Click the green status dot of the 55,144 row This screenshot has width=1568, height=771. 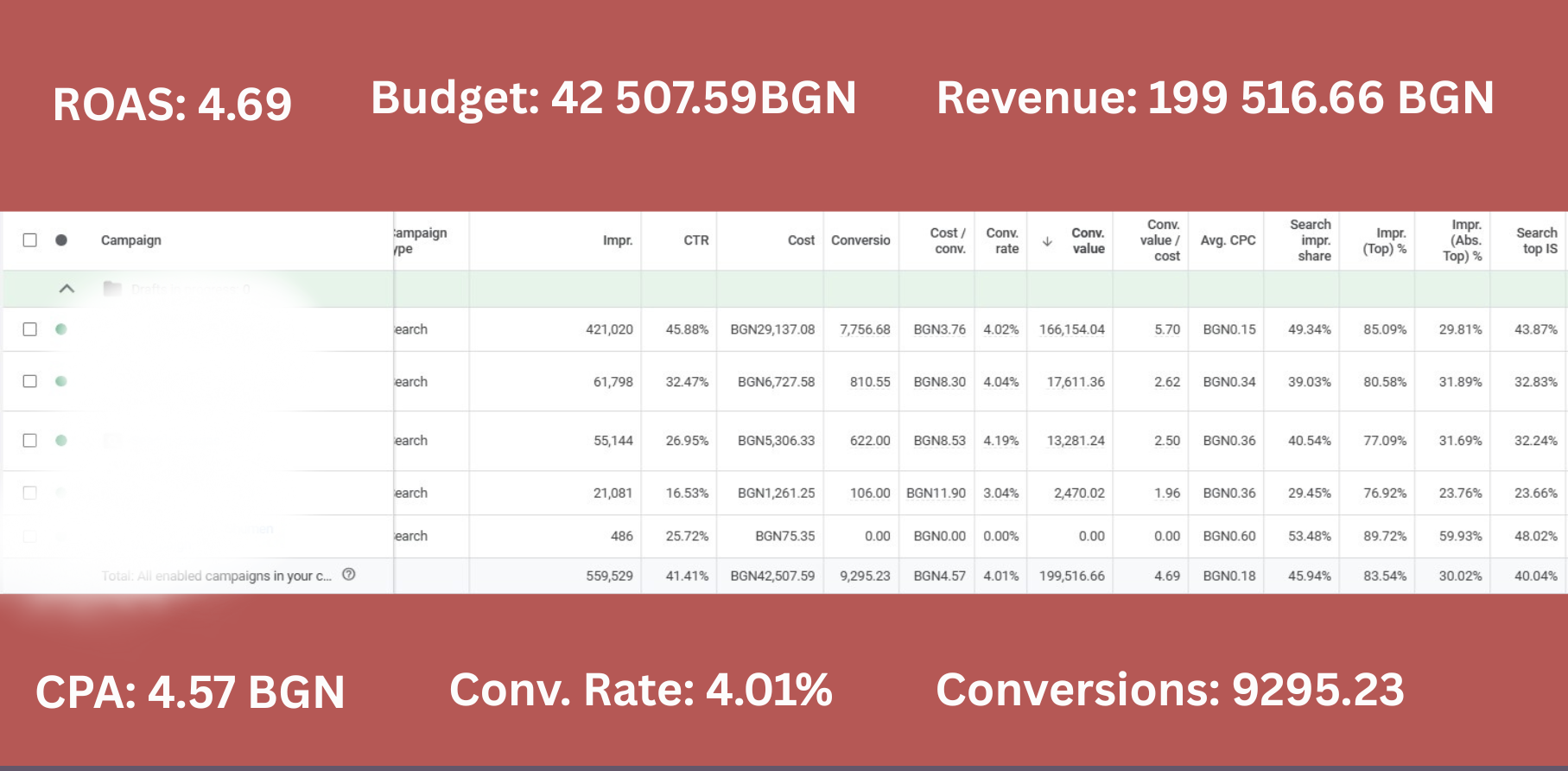click(x=61, y=440)
